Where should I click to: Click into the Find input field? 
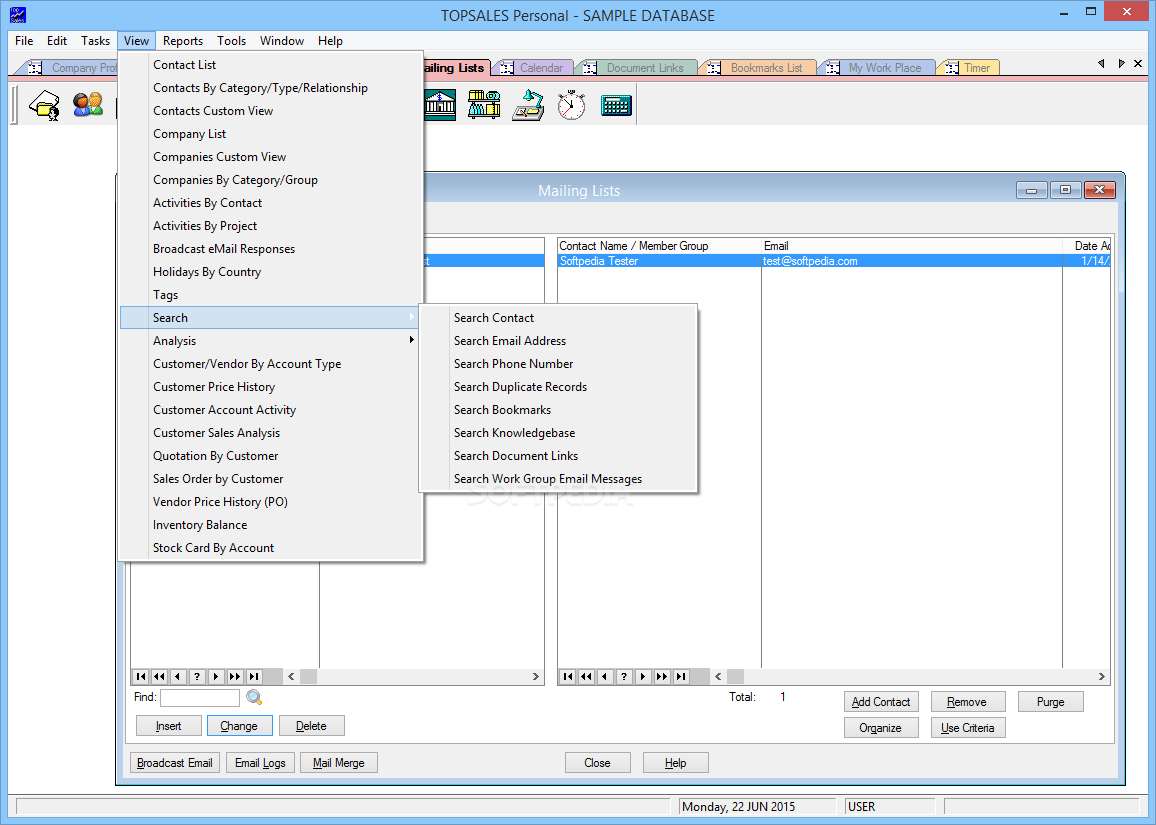[x=200, y=697]
